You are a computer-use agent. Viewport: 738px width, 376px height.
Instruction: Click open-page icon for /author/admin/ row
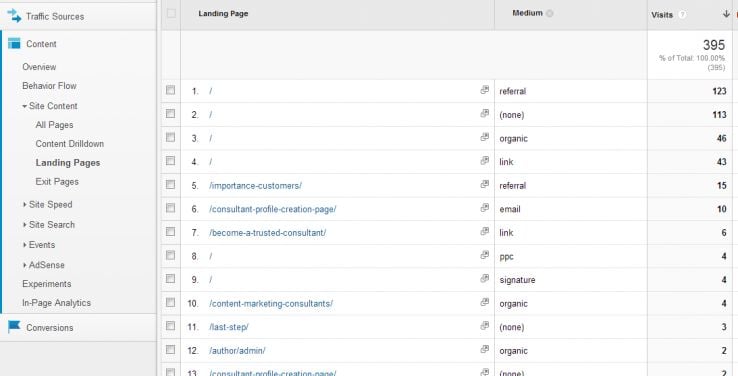pos(484,349)
